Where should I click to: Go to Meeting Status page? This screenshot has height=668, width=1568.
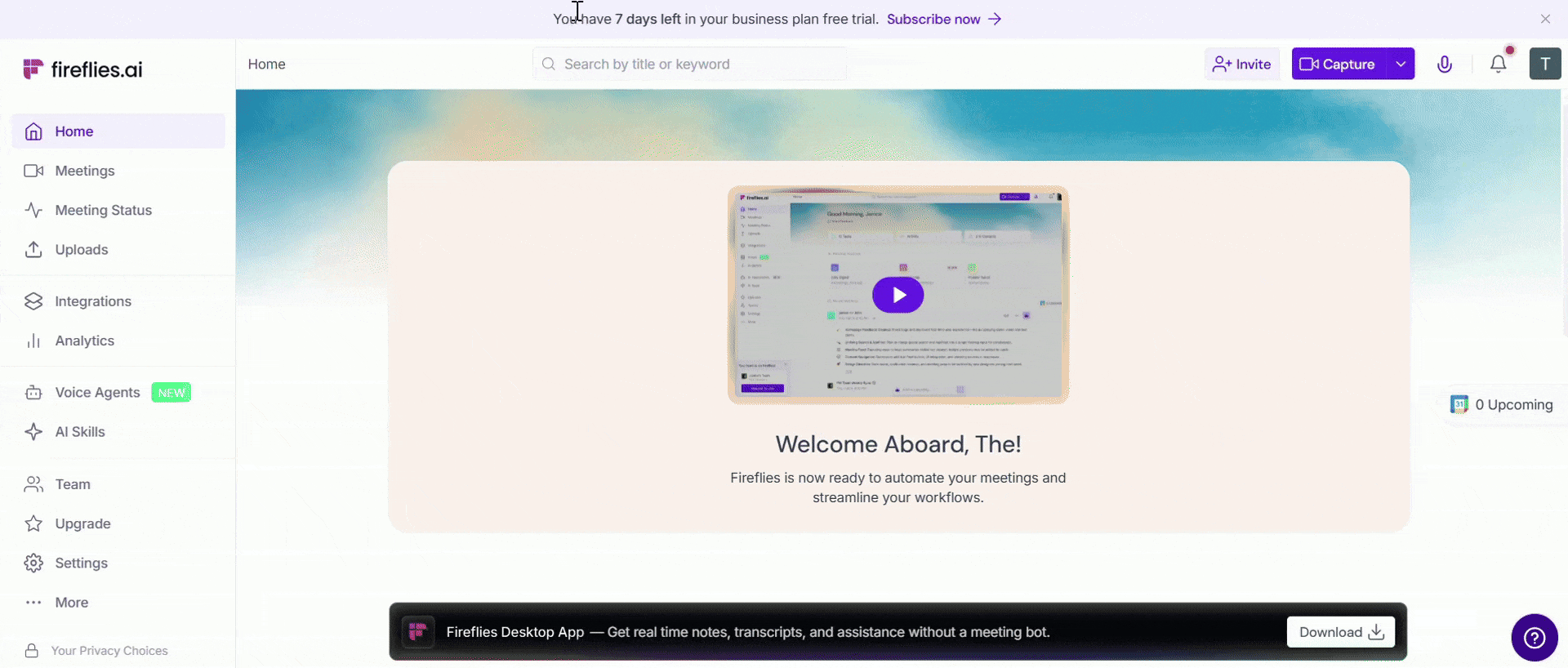[118, 210]
